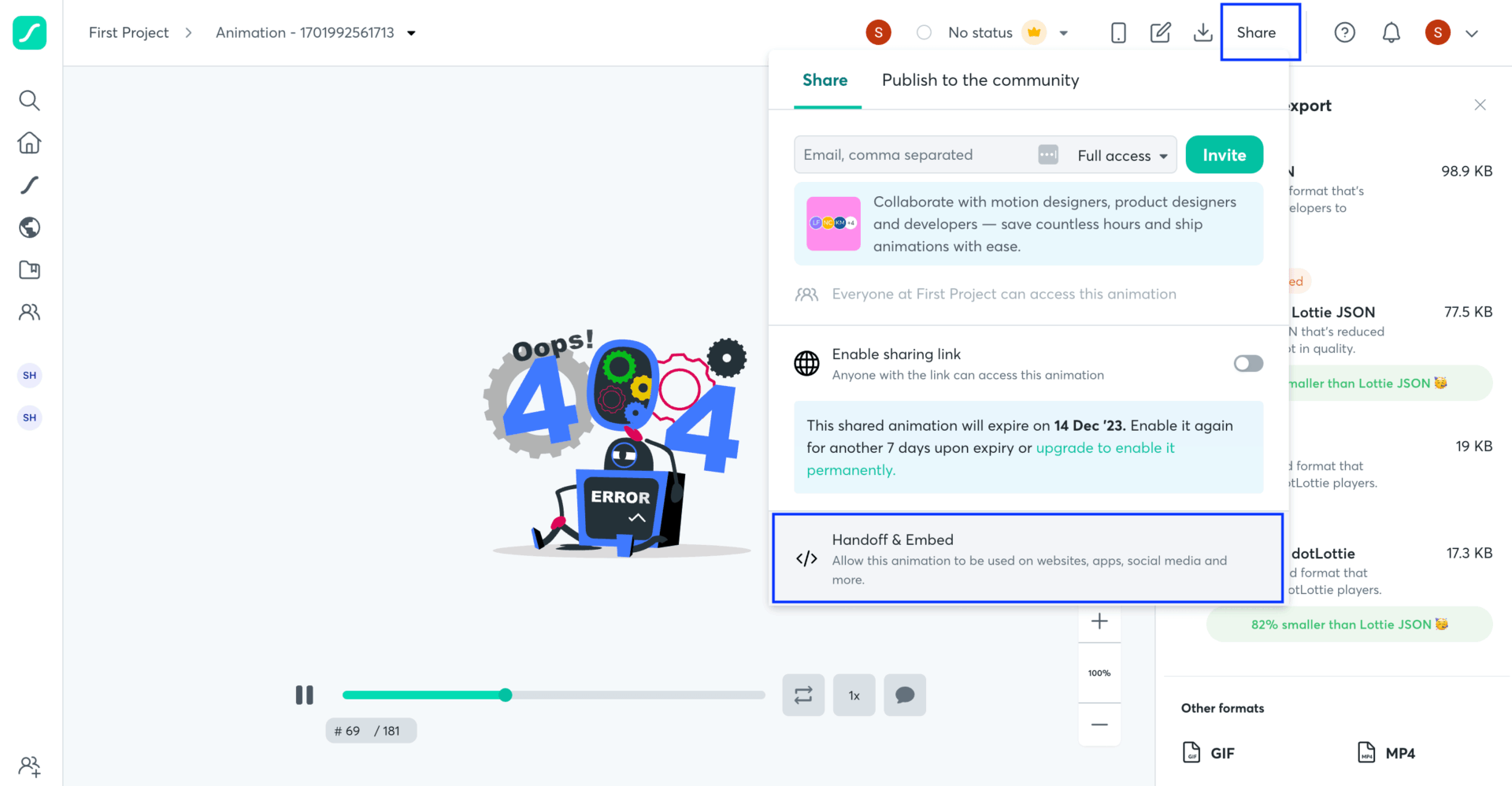The height and width of the screenshot is (786, 1512).
Task: Open the Discover globe icon
Action: 29,228
